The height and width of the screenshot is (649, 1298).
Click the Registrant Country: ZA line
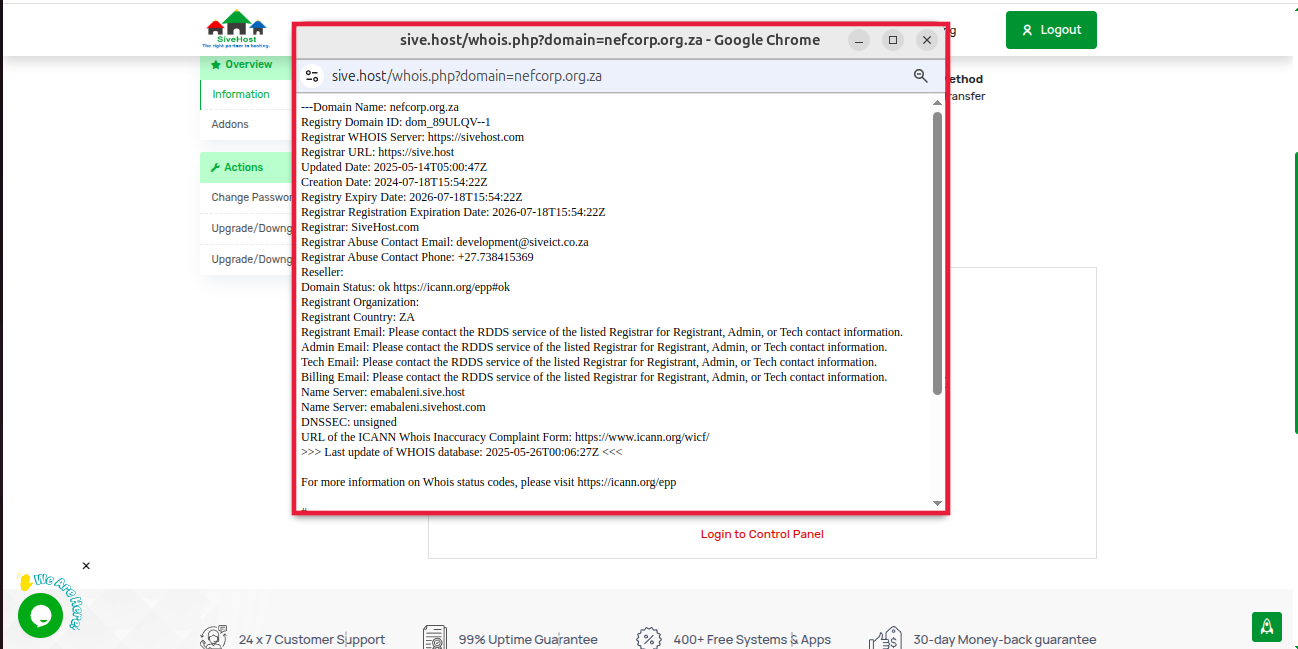(358, 317)
